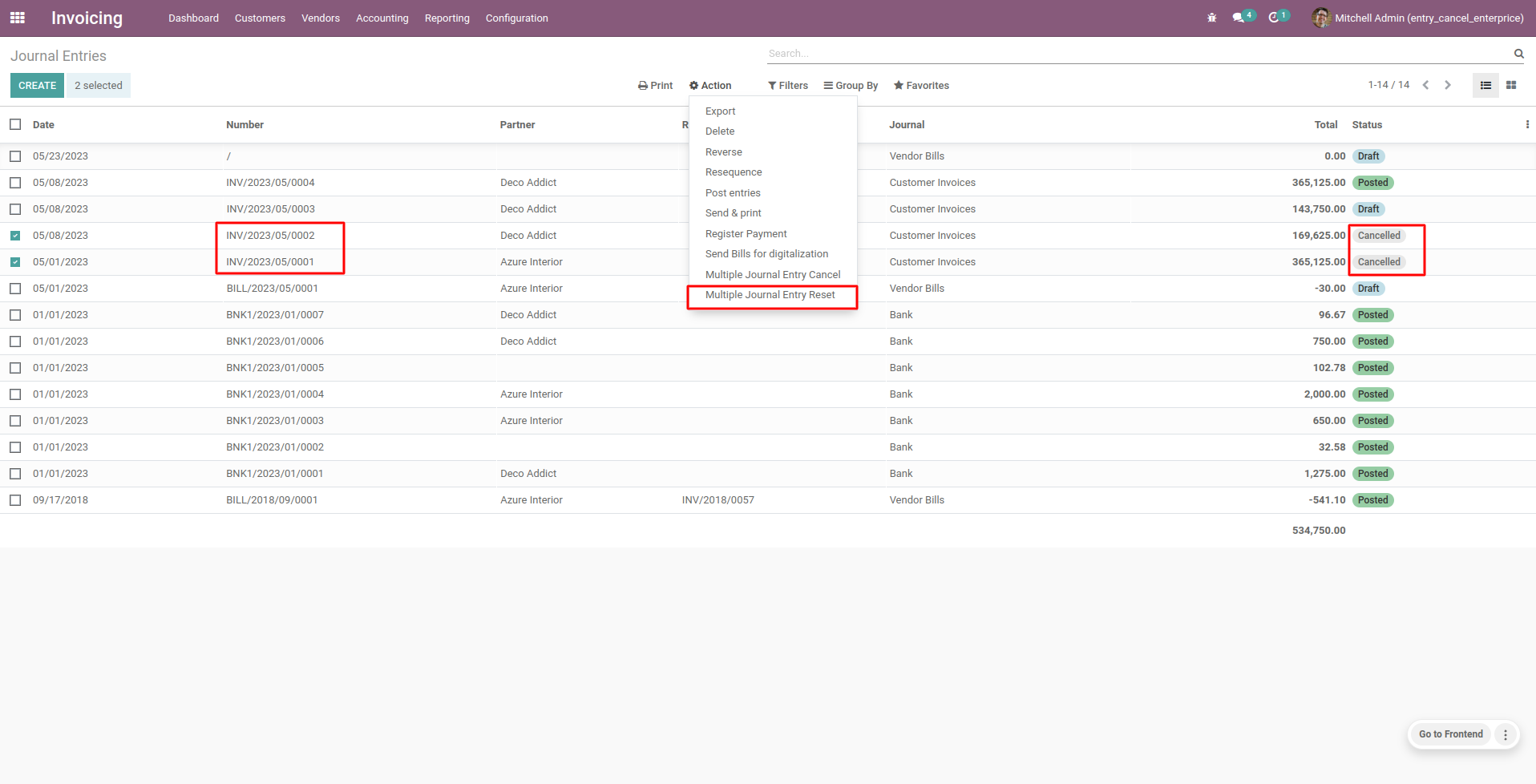Screen dimensions: 1536x784
Task: Sort by the Number column header
Action: [x=245, y=125]
